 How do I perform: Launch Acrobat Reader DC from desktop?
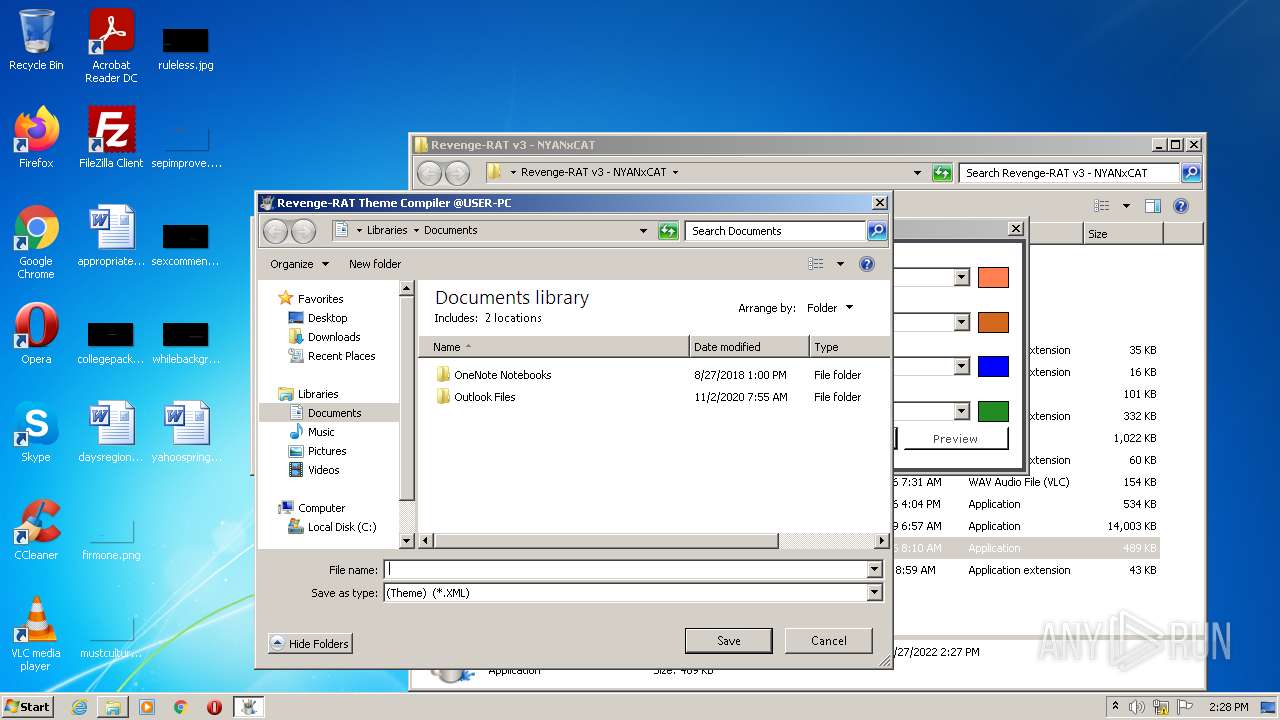click(x=111, y=46)
